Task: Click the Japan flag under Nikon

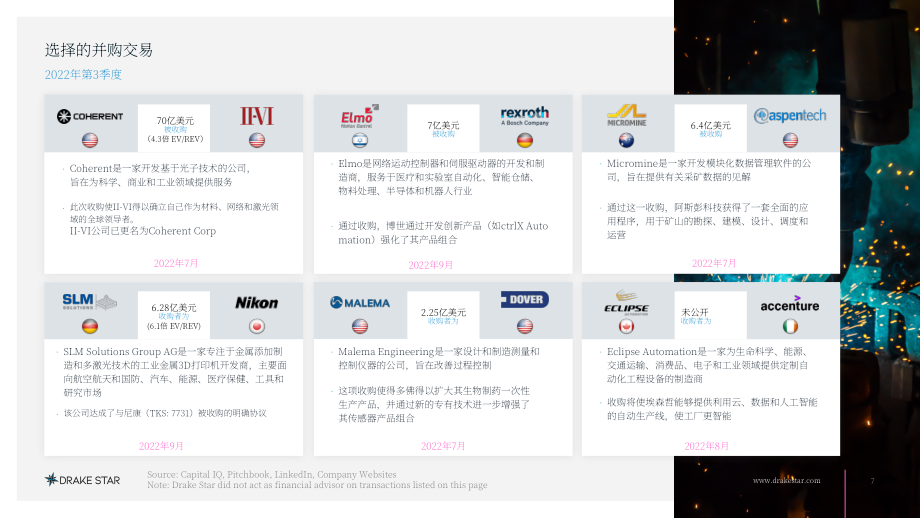Action: 256,326
